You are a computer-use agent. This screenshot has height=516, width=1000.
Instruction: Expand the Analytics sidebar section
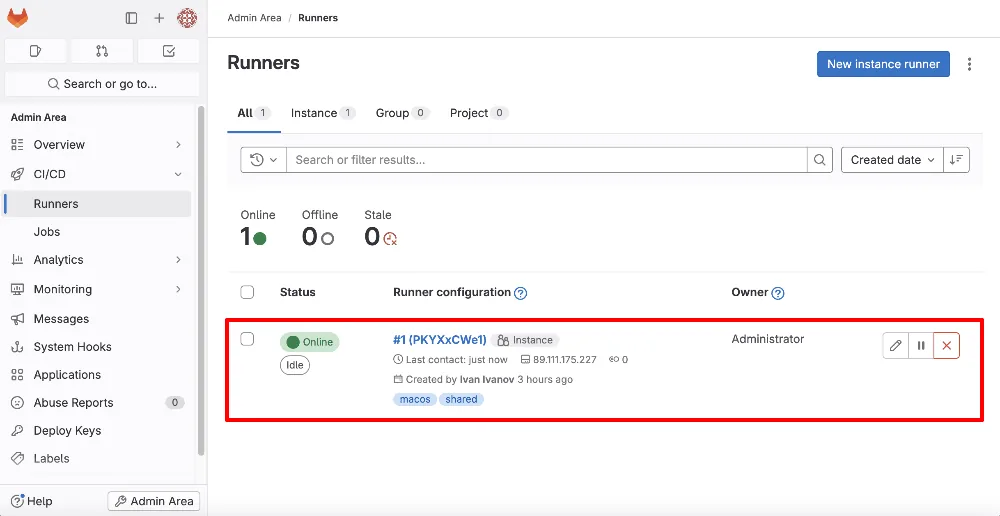[x=97, y=260]
